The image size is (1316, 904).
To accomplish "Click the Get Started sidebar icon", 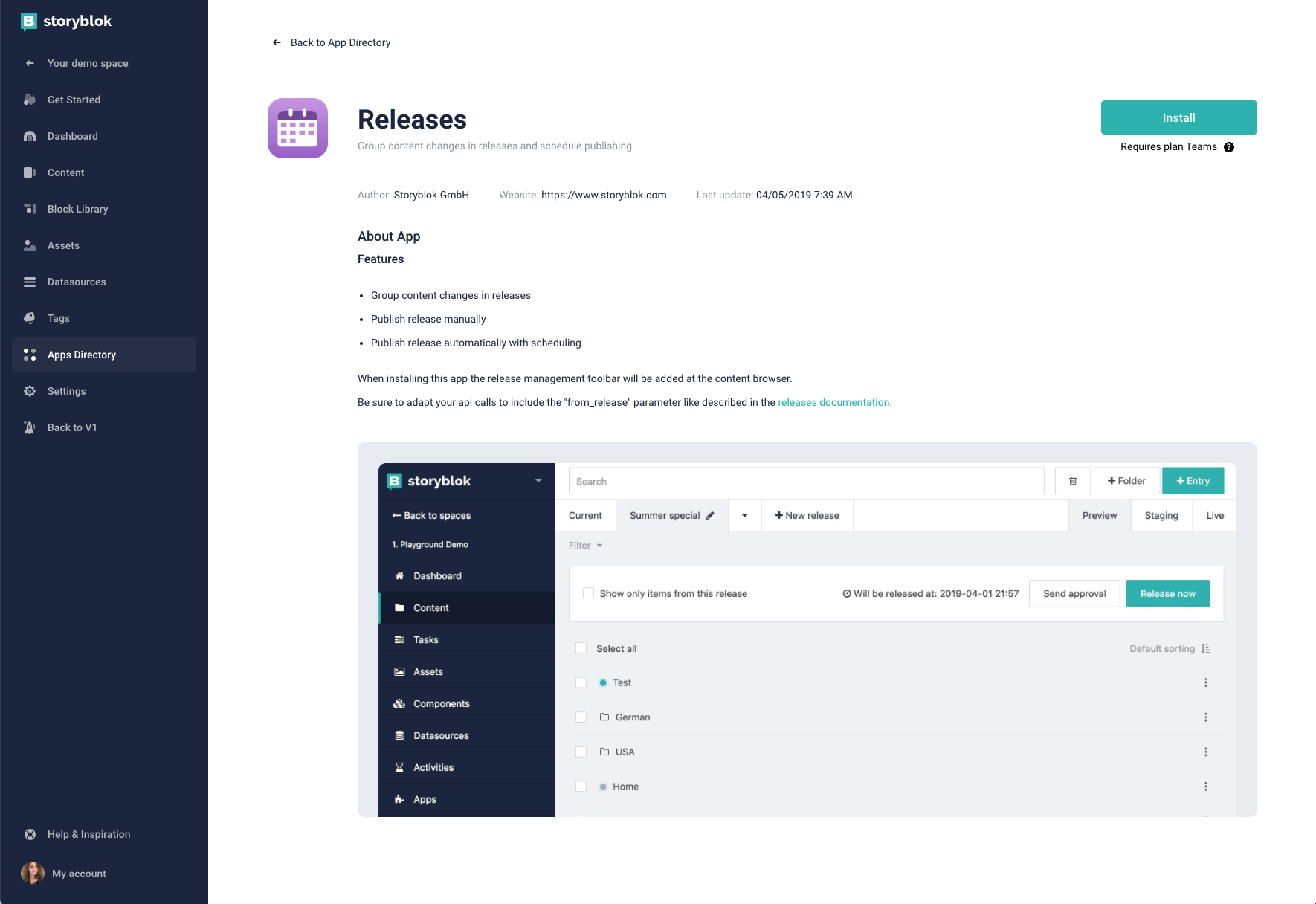I will coord(30,100).
